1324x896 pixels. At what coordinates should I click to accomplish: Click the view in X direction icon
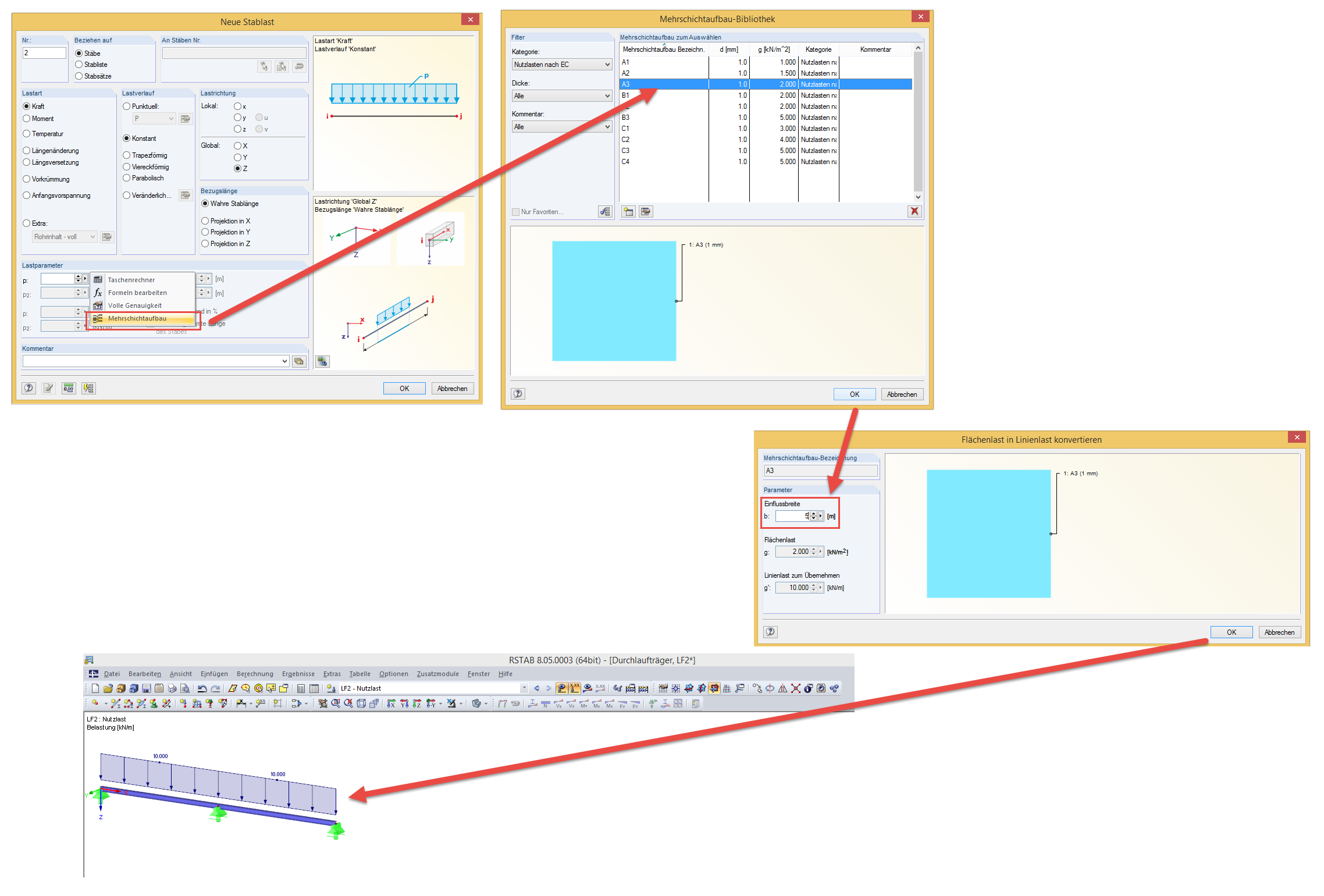tap(391, 703)
